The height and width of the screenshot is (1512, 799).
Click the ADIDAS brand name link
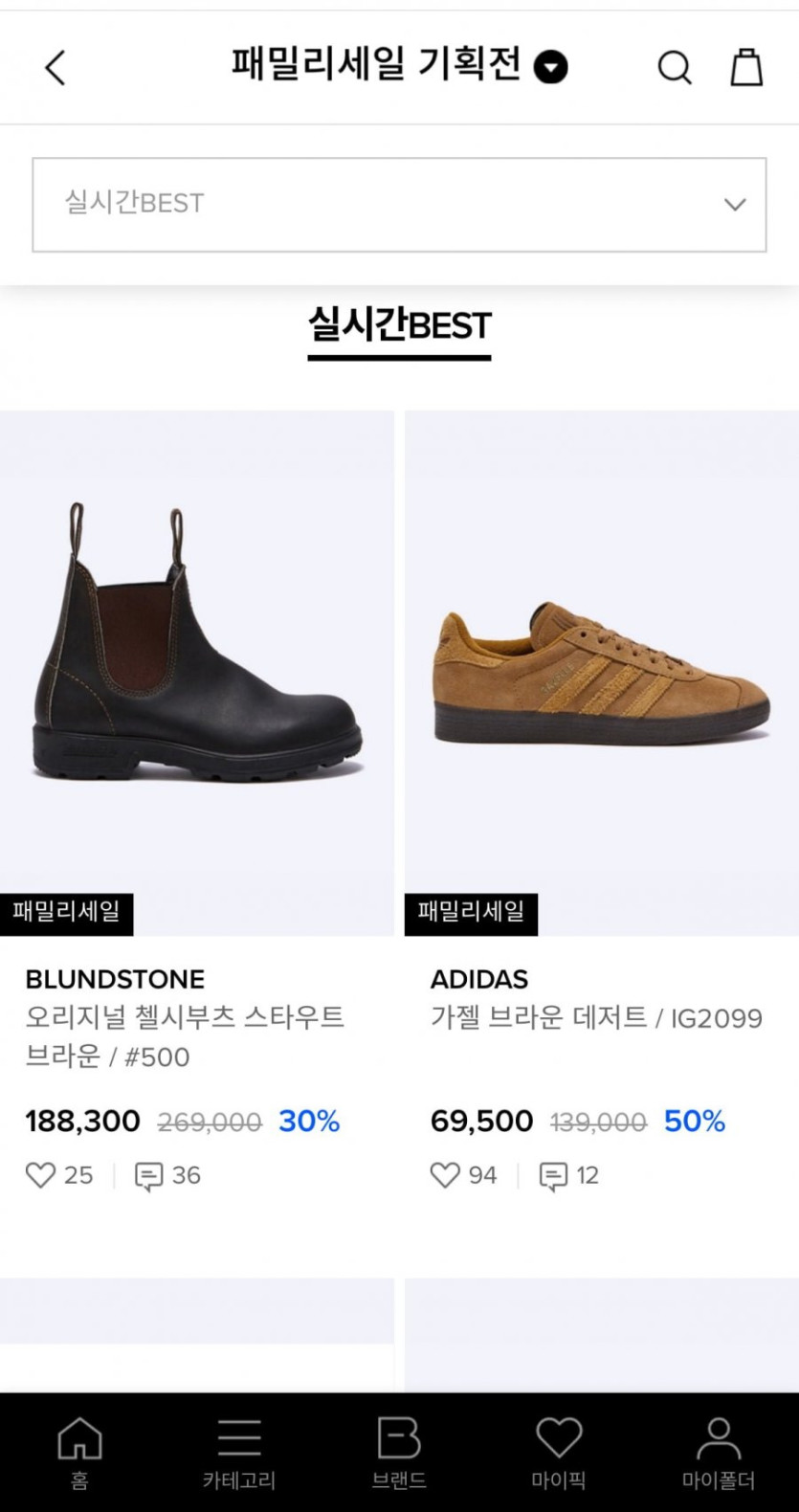pyautogui.click(x=479, y=979)
